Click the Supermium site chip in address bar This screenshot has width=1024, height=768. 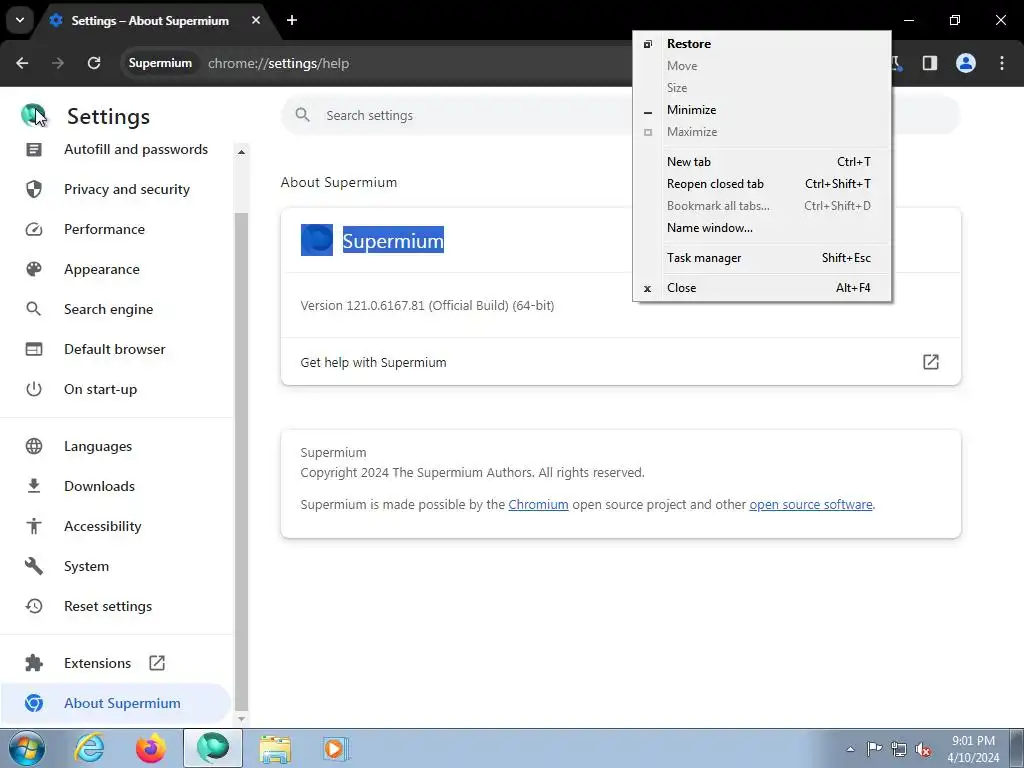click(160, 63)
